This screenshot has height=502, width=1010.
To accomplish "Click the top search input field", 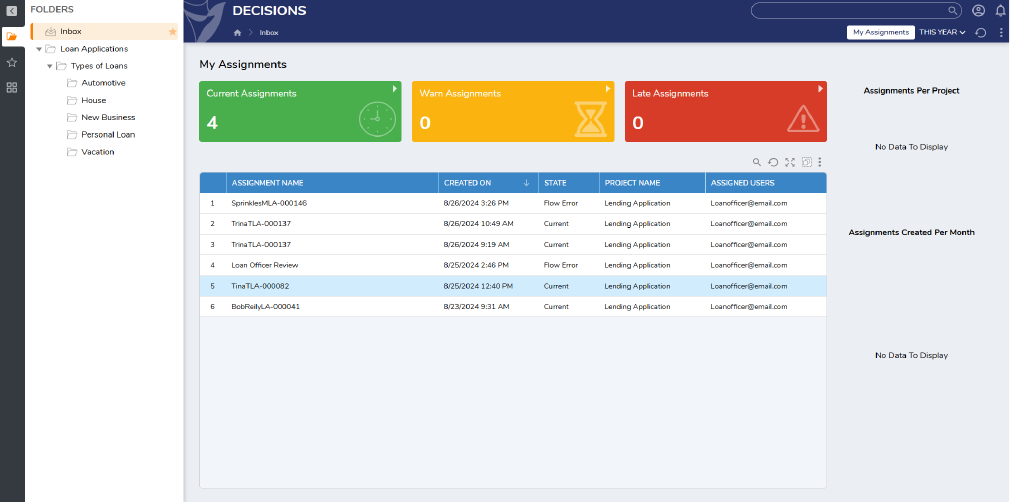I will pyautogui.click(x=857, y=11).
